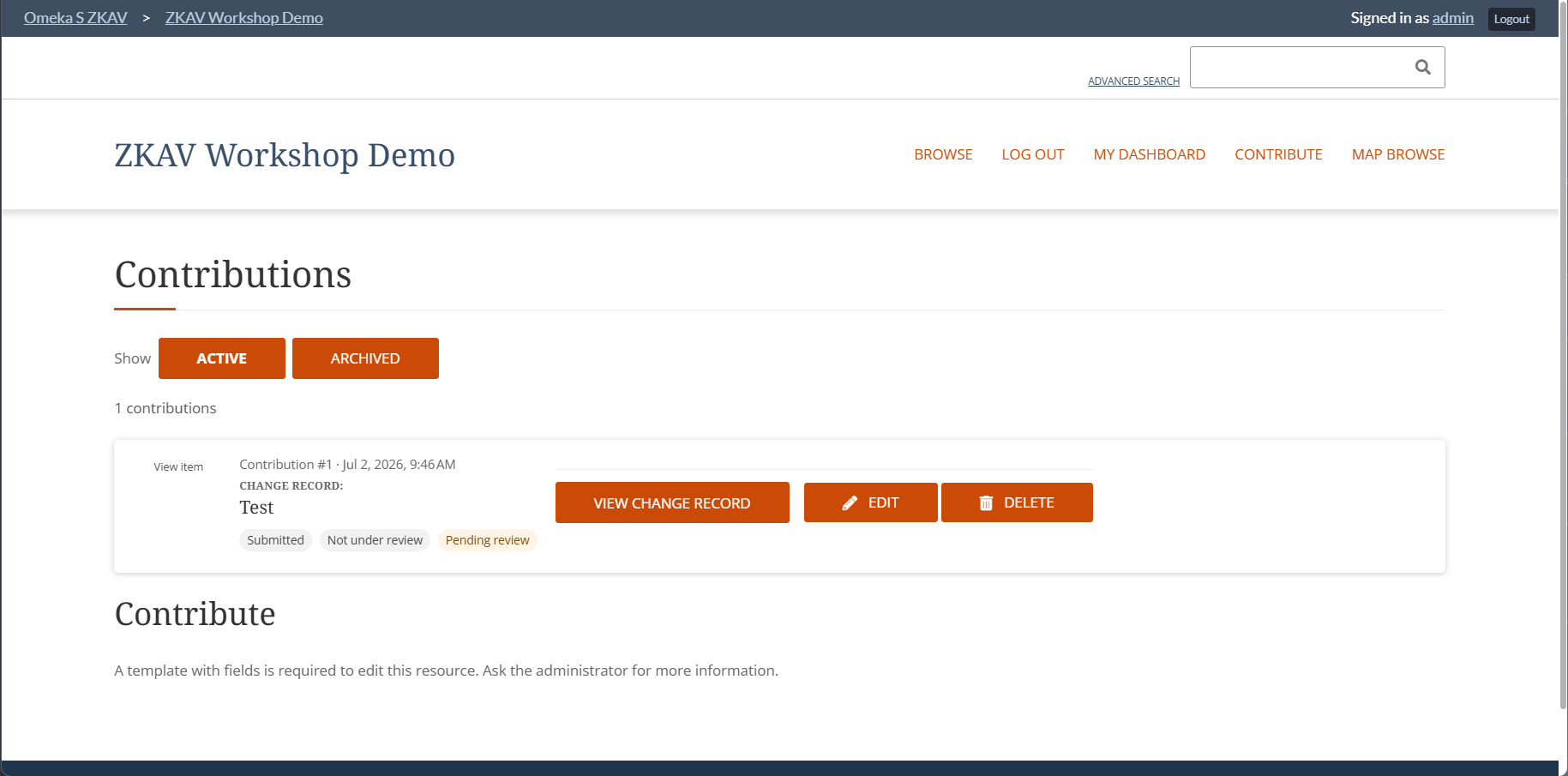Image resolution: width=1568 pixels, height=776 pixels.
Task: Click the Contribution #1 date line
Action: click(347, 465)
